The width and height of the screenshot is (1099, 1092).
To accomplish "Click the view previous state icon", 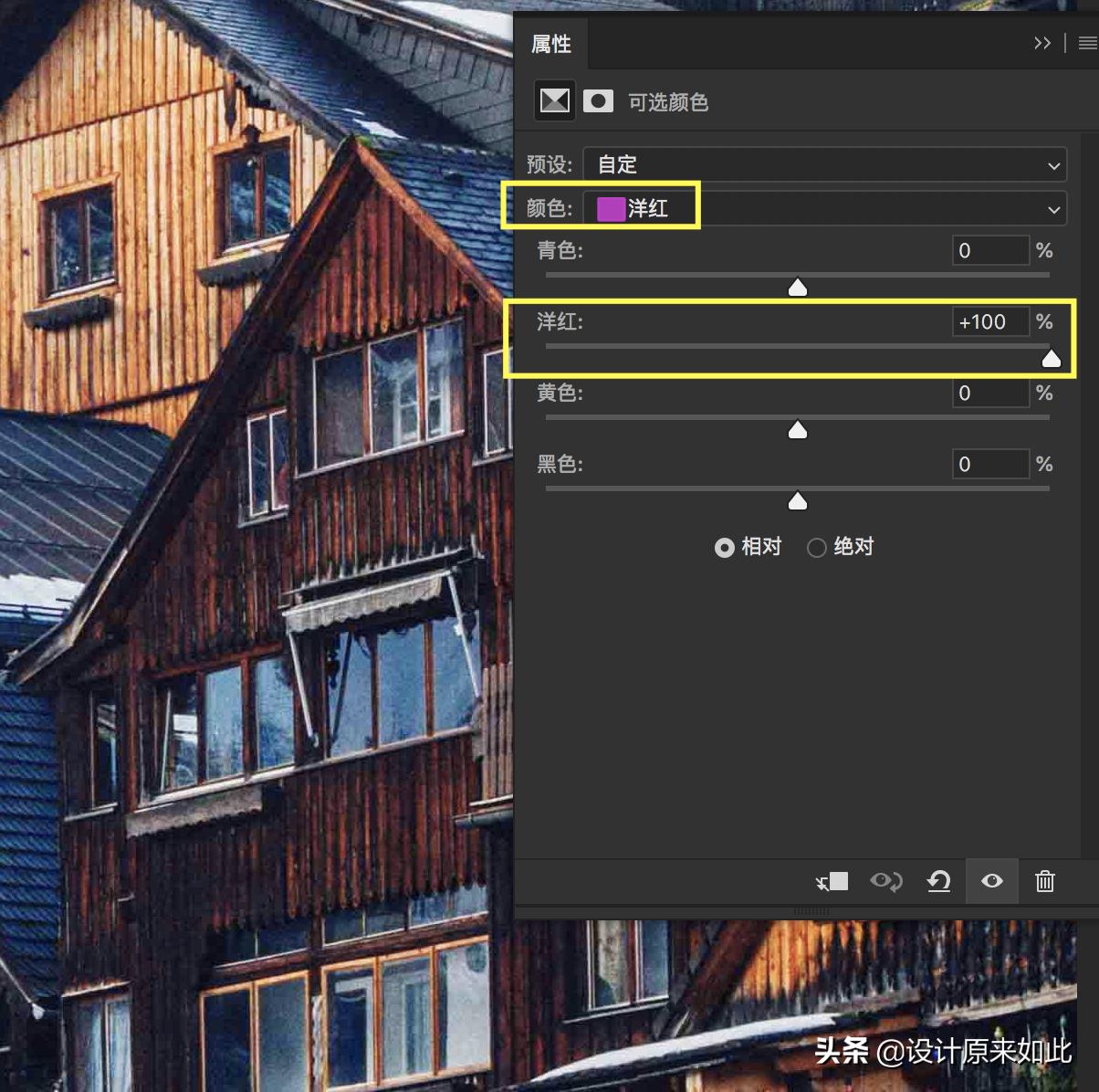I will [885, 881].
